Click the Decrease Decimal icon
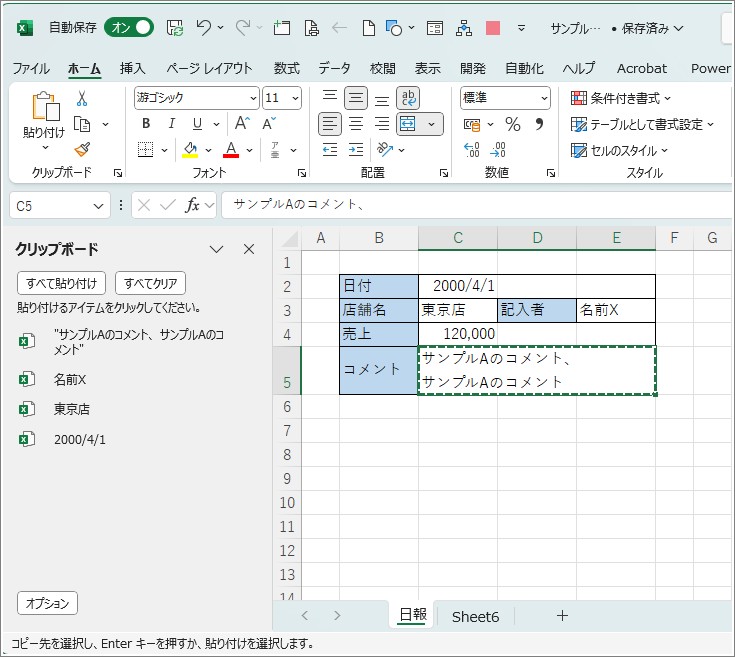Image resolution: width=735 pixels, height=657 pixels. pos(498,150)
